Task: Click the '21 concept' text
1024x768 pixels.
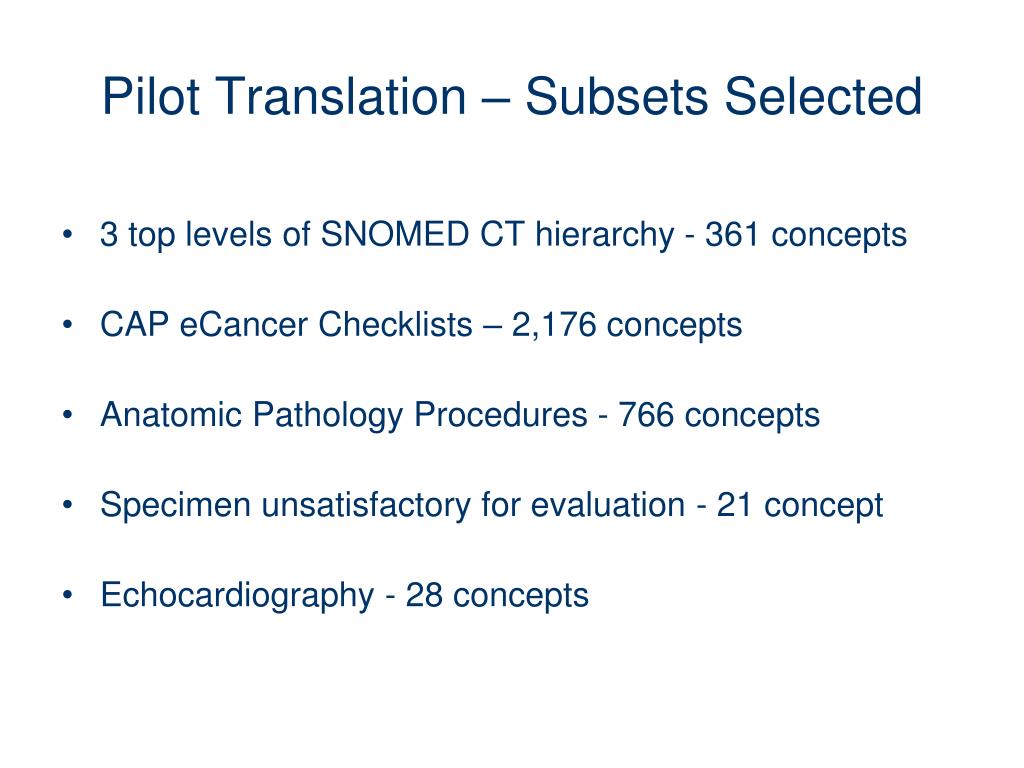Action: pyautogui.click(x=800, y=505)
